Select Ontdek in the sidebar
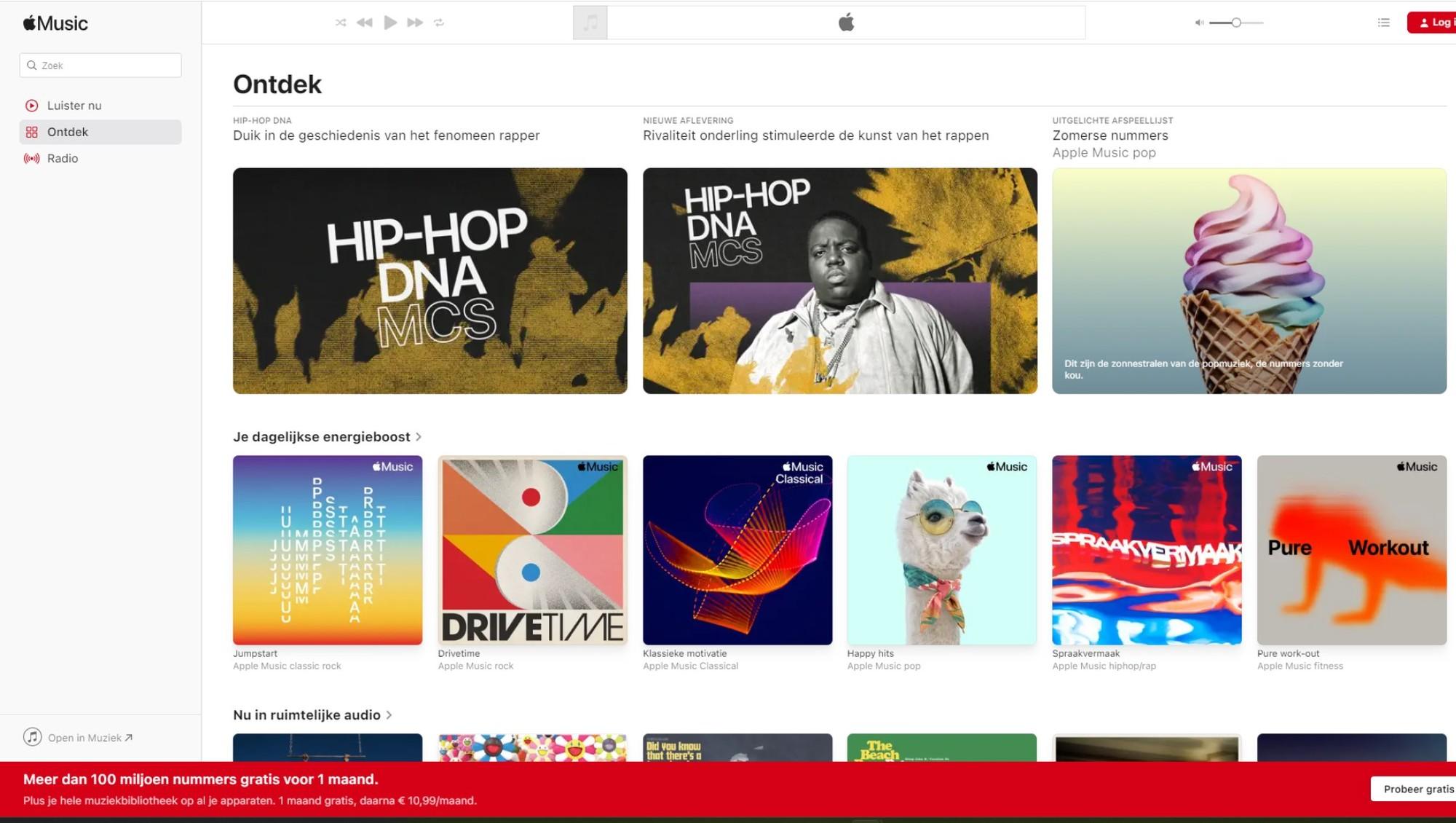Viewport: 1456px width, 823px height. click(100, 132)
